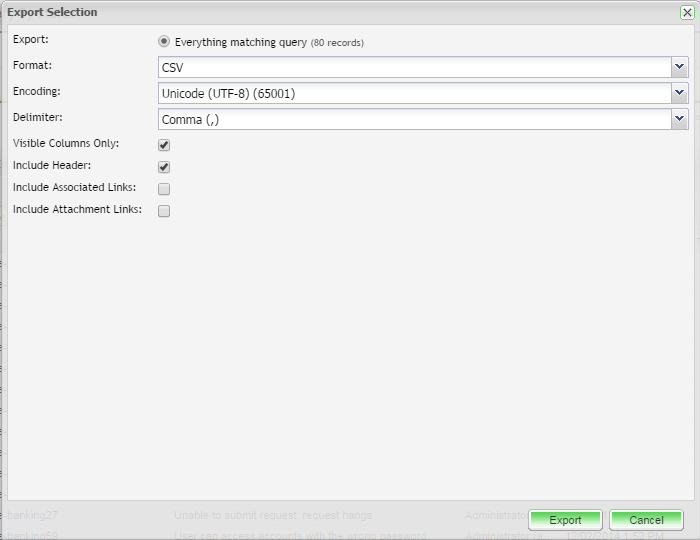Open the Format dropdown arrow
This screenshot has width=700, height=540.
(680, 67)
